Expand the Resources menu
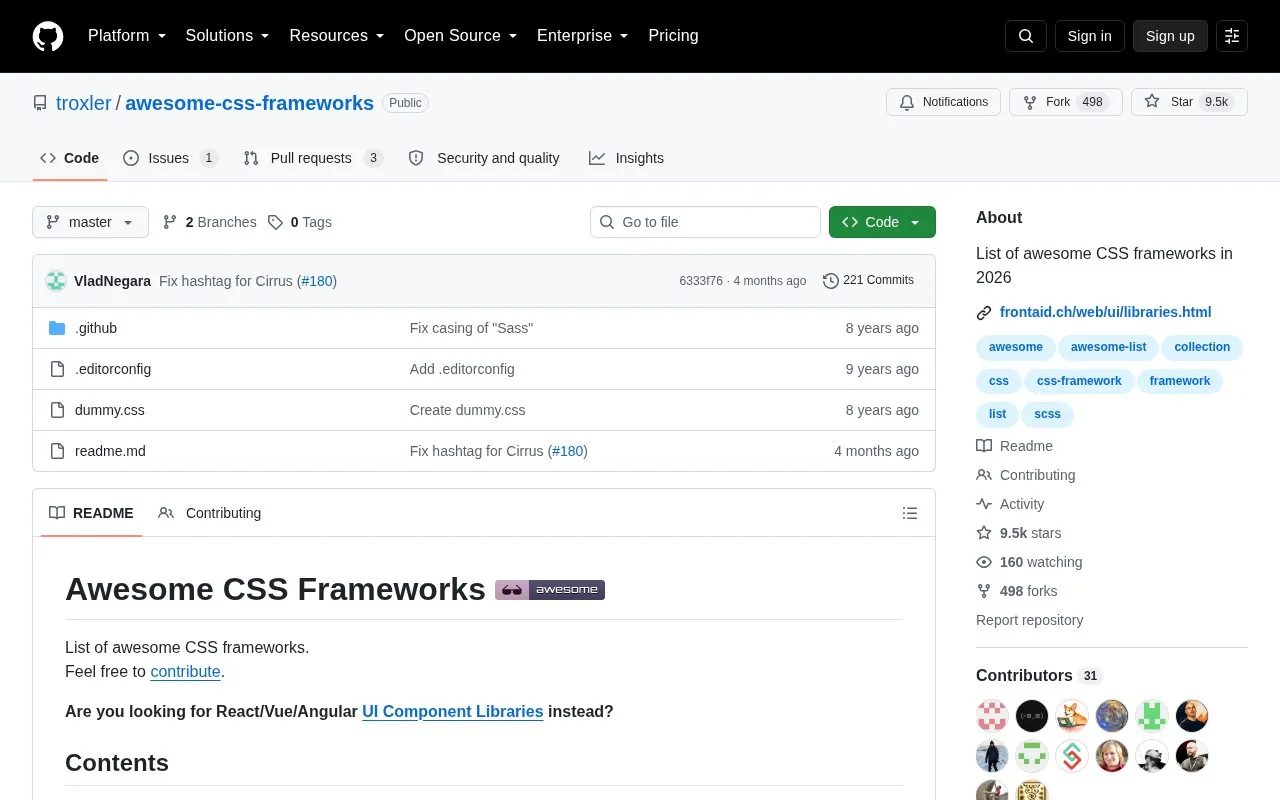The width and height of the screenshot is (1280, 800). pos(337,36)
